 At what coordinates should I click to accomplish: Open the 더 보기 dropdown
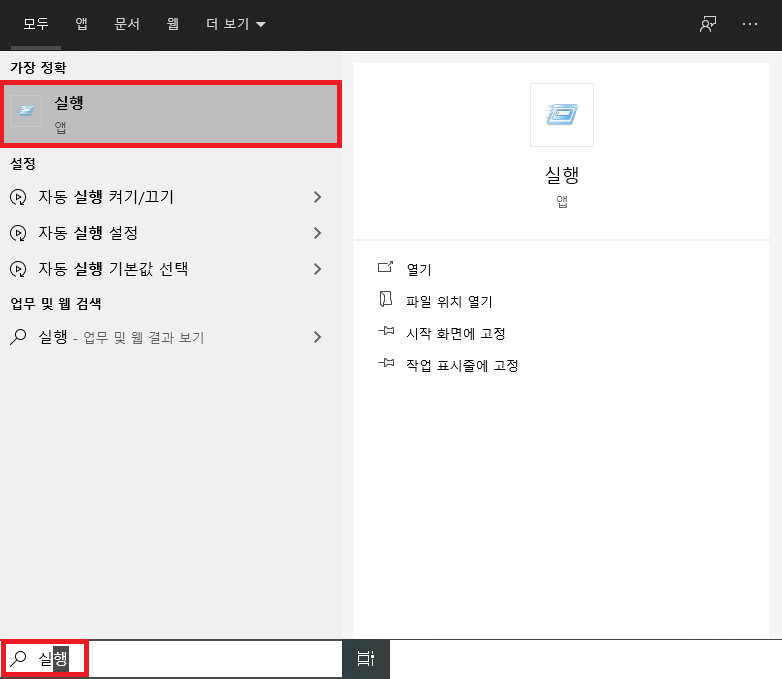[x=236, y=24]
